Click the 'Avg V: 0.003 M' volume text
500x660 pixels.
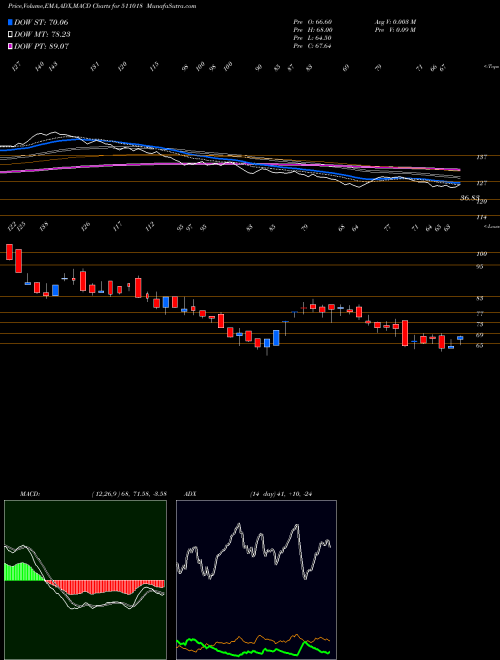click(394, 22)
